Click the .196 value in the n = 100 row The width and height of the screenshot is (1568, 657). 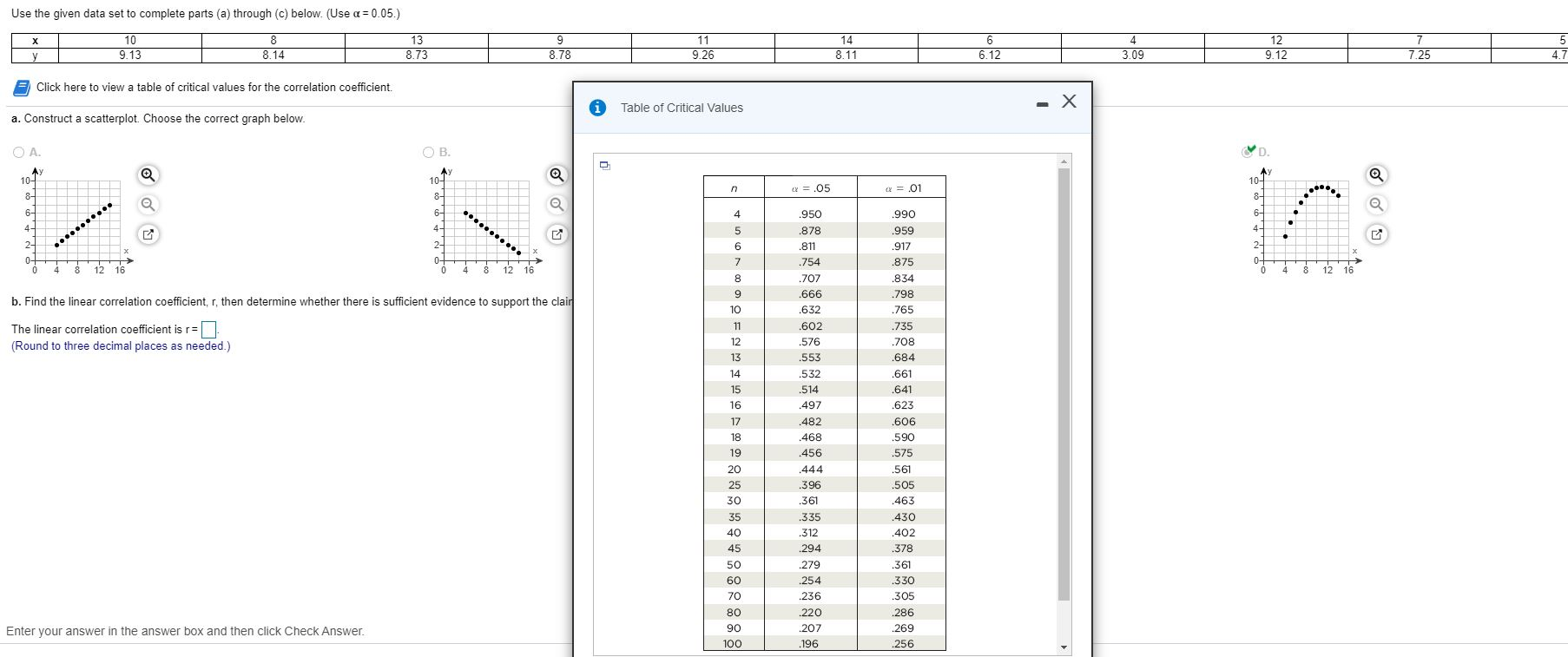pyautogui.click(x=810, y=644)
